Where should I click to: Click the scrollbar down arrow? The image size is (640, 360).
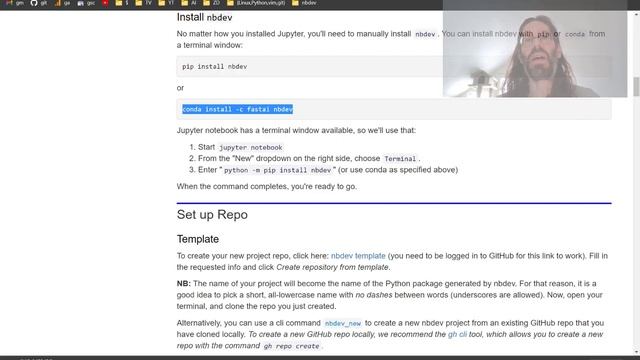click(636, 351)
